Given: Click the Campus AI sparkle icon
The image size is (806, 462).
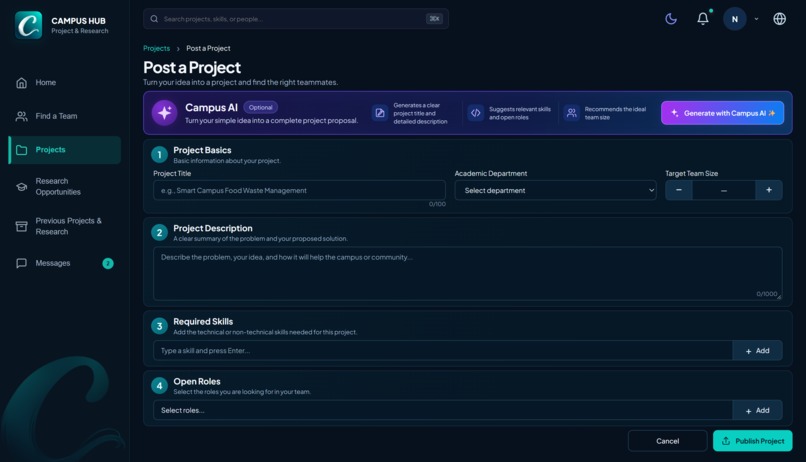Looking at the screenshot, I should pyautogui.click(x=164, y=113).
